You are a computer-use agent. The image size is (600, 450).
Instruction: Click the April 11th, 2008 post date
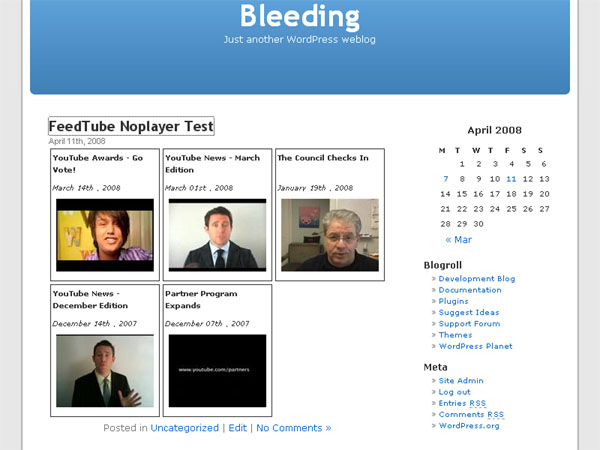77,141
